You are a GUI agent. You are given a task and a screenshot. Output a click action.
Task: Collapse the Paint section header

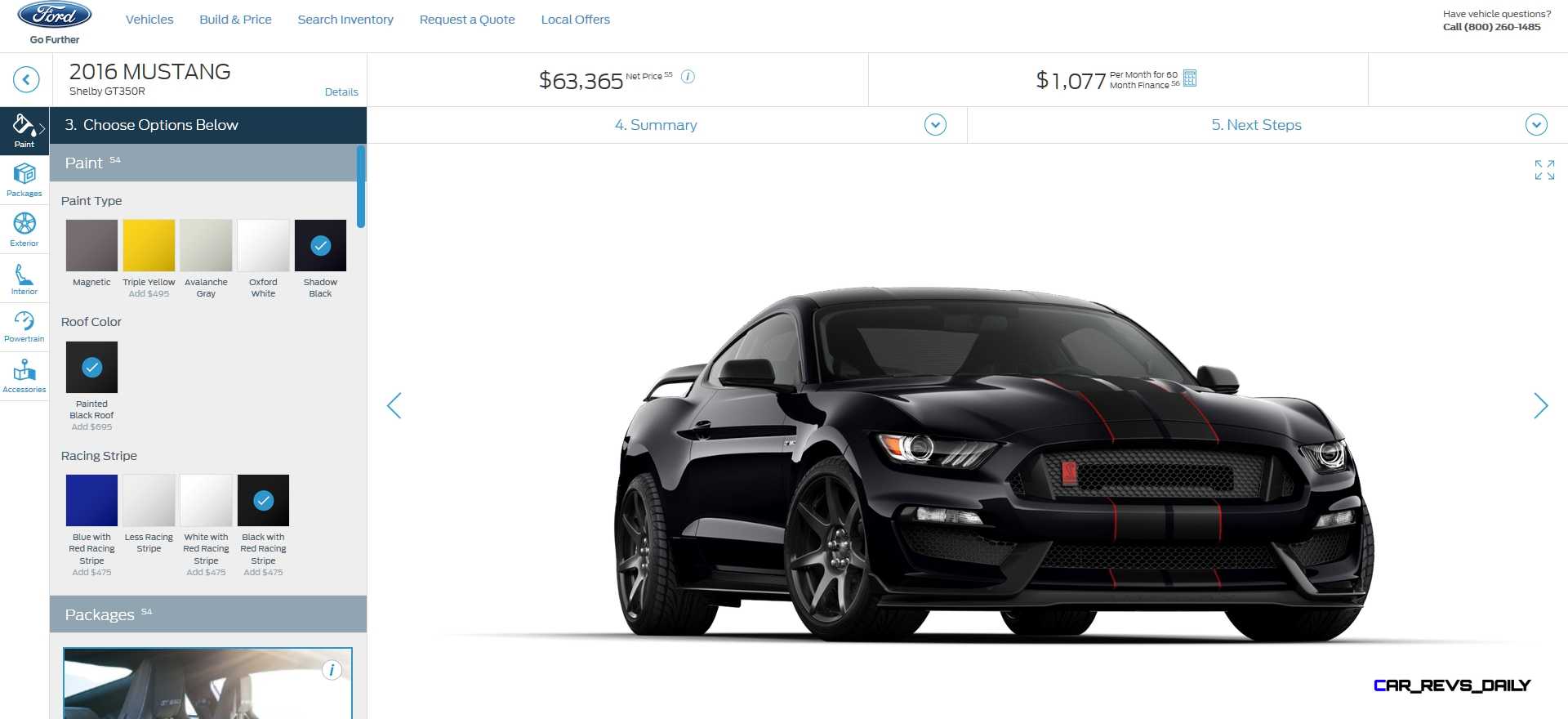tap(203, 163)
